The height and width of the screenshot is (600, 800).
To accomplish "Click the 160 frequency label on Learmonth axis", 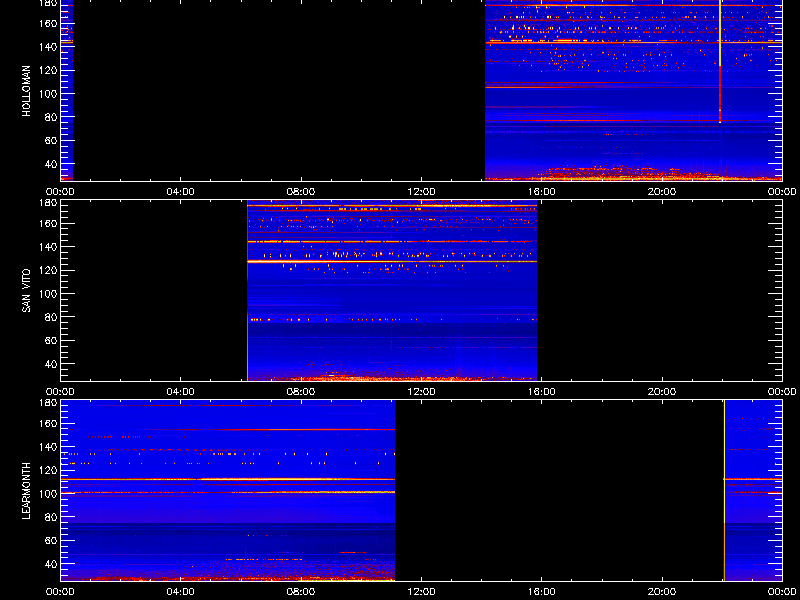I will (49, 423).
